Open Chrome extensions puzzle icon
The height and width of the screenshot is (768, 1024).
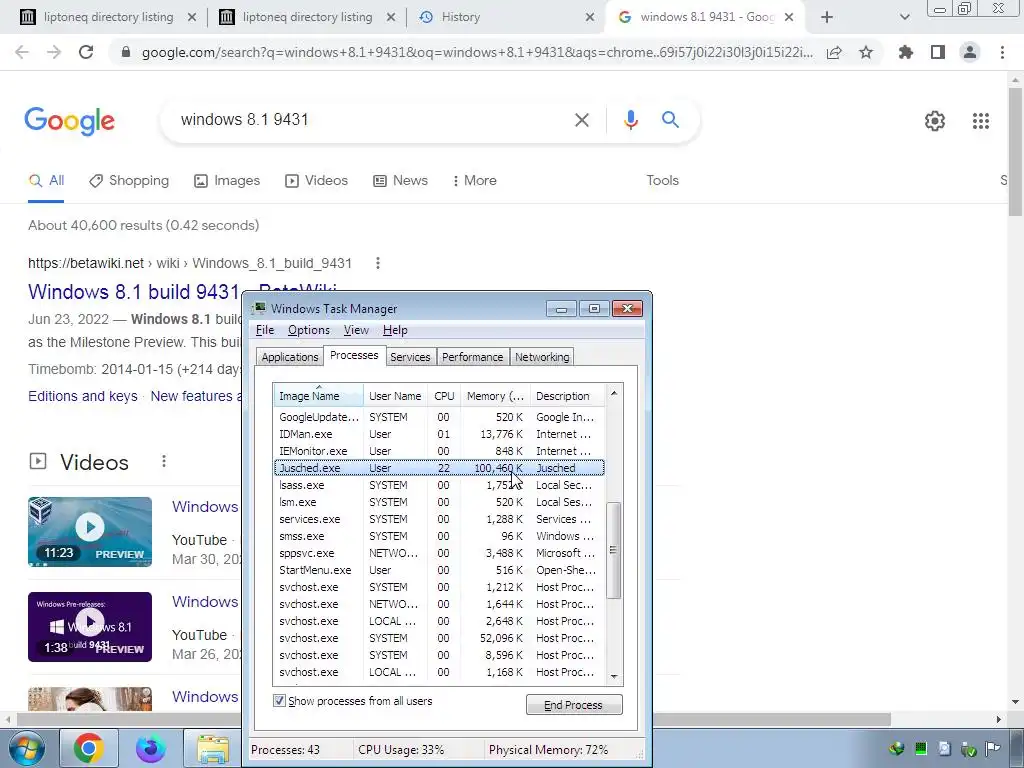[906, 52]
